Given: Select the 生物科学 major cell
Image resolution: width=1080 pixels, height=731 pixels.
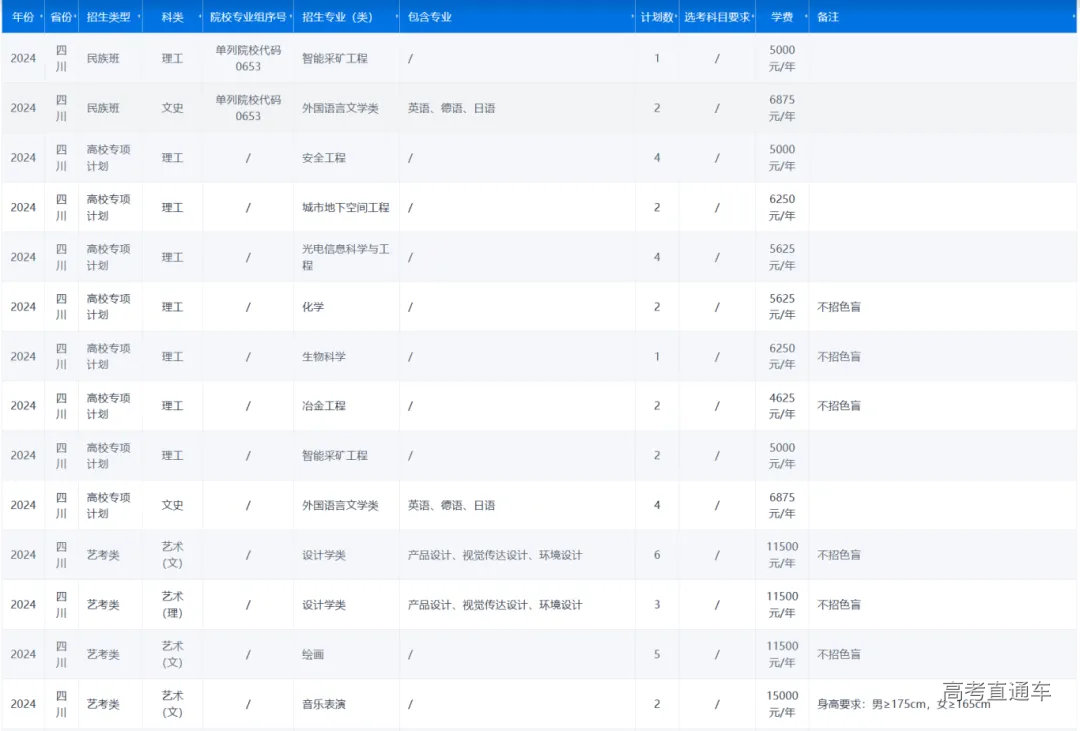Looking at the screenshot, I should 324,357.
